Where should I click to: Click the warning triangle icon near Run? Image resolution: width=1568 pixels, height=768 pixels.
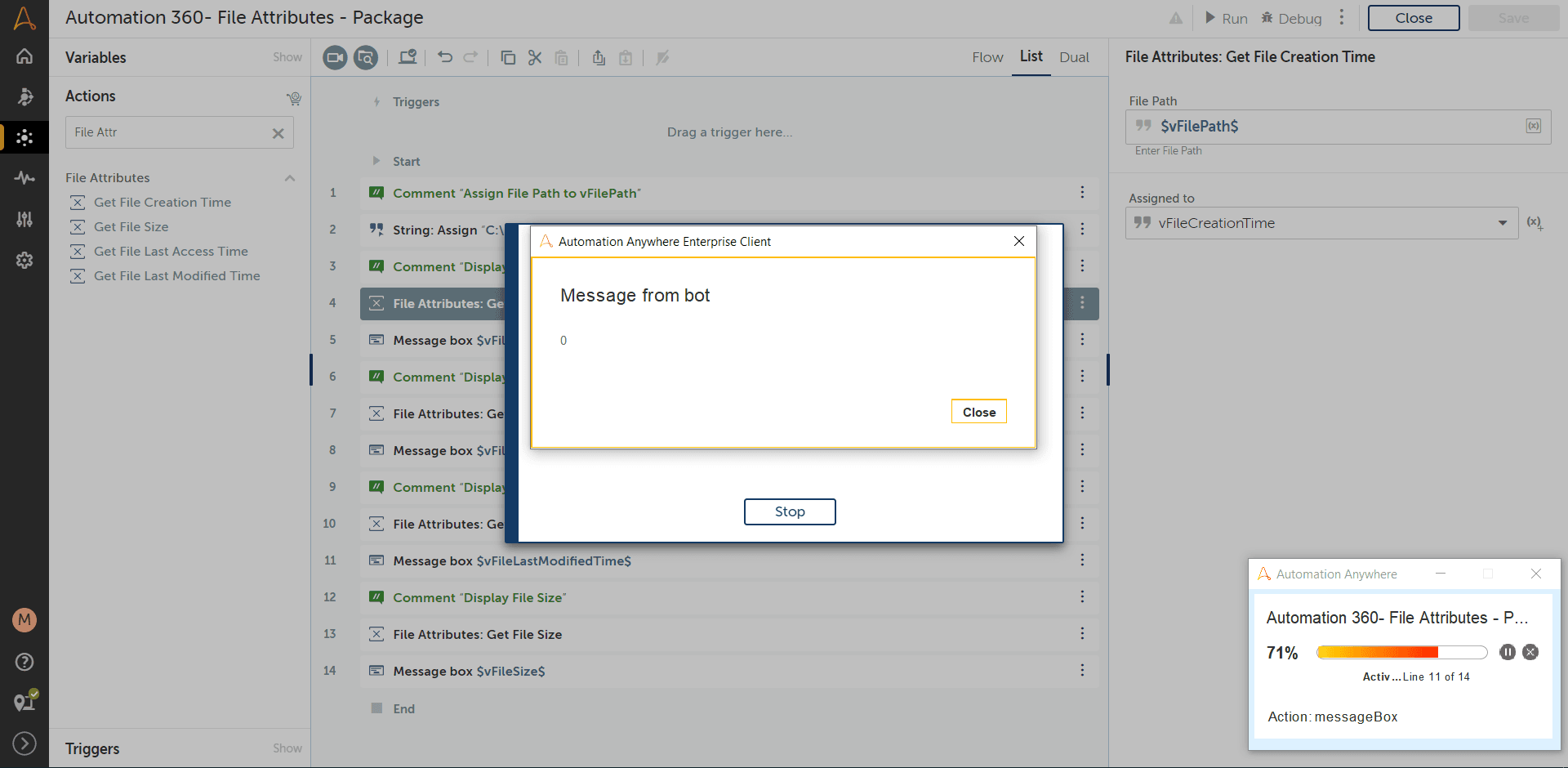(x=1176, y=18)
